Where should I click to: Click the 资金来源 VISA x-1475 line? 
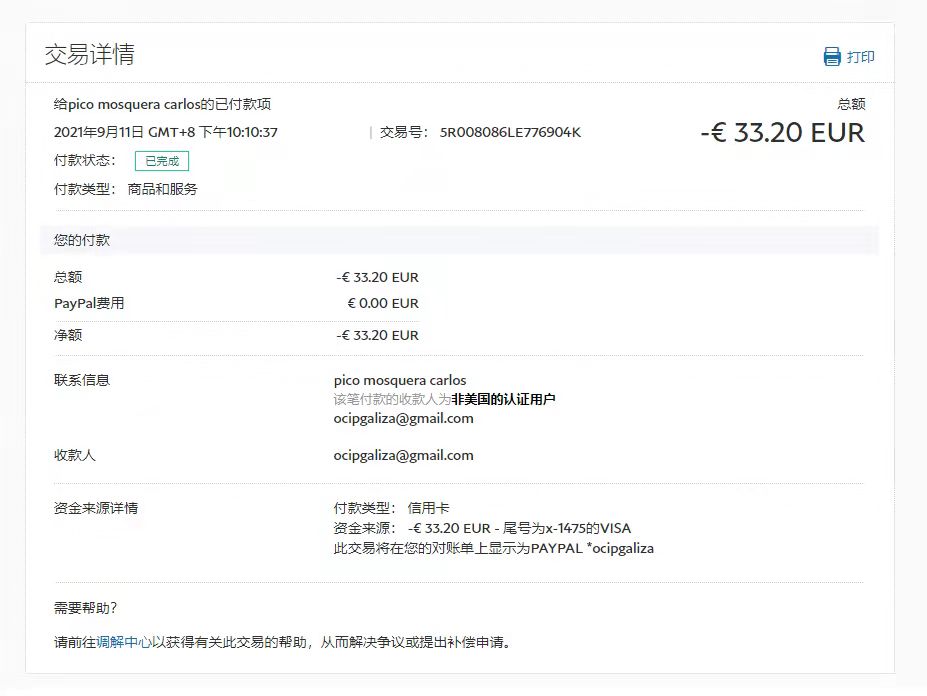pyautogui.click(x=482, y=528)
